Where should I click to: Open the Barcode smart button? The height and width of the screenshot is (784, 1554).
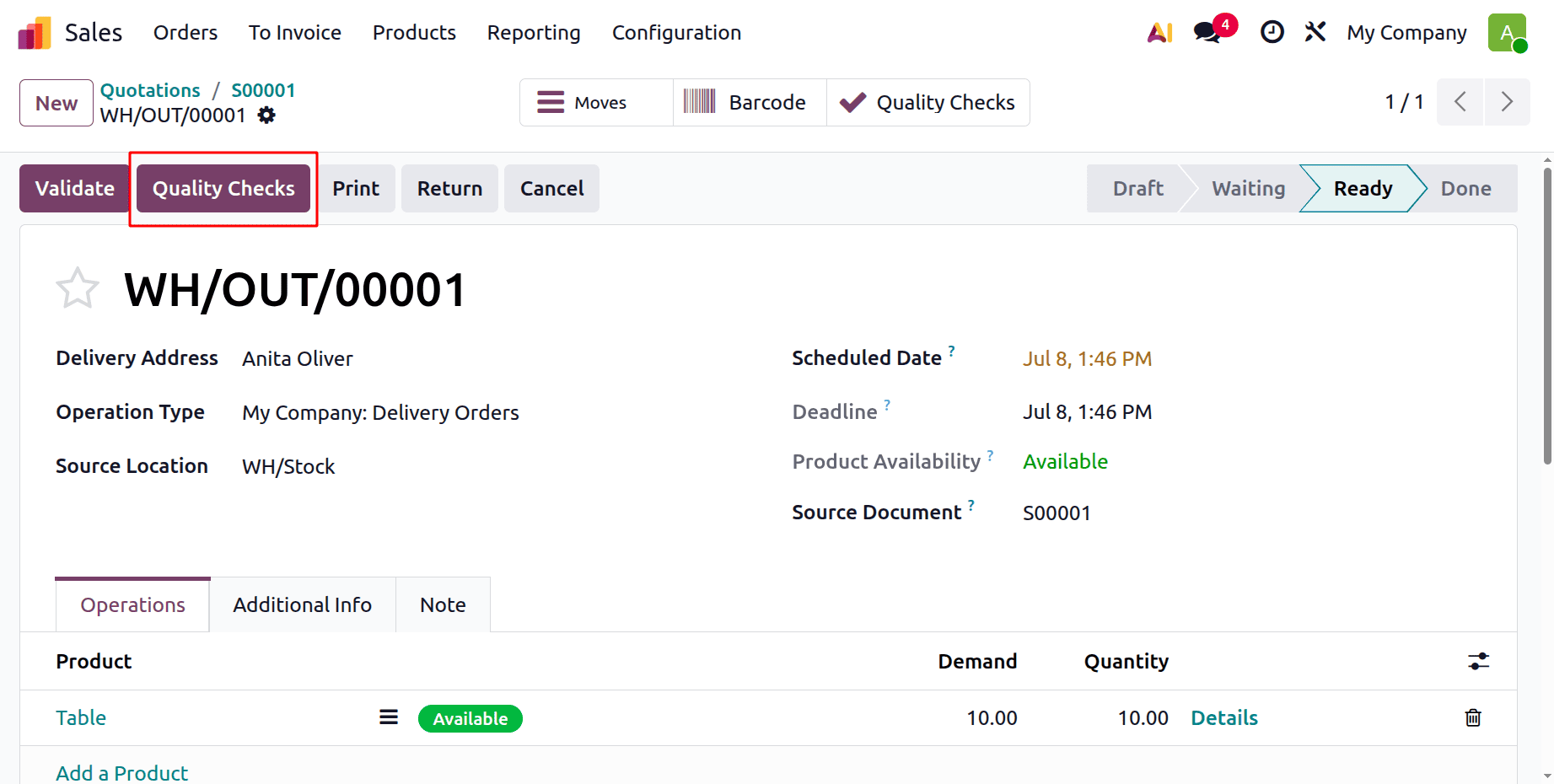750,103
